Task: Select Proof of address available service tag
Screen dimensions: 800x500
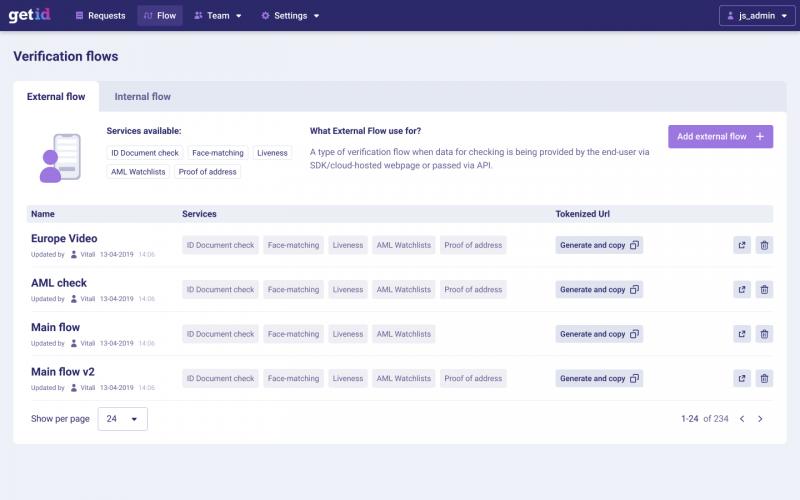Action: 208,172
